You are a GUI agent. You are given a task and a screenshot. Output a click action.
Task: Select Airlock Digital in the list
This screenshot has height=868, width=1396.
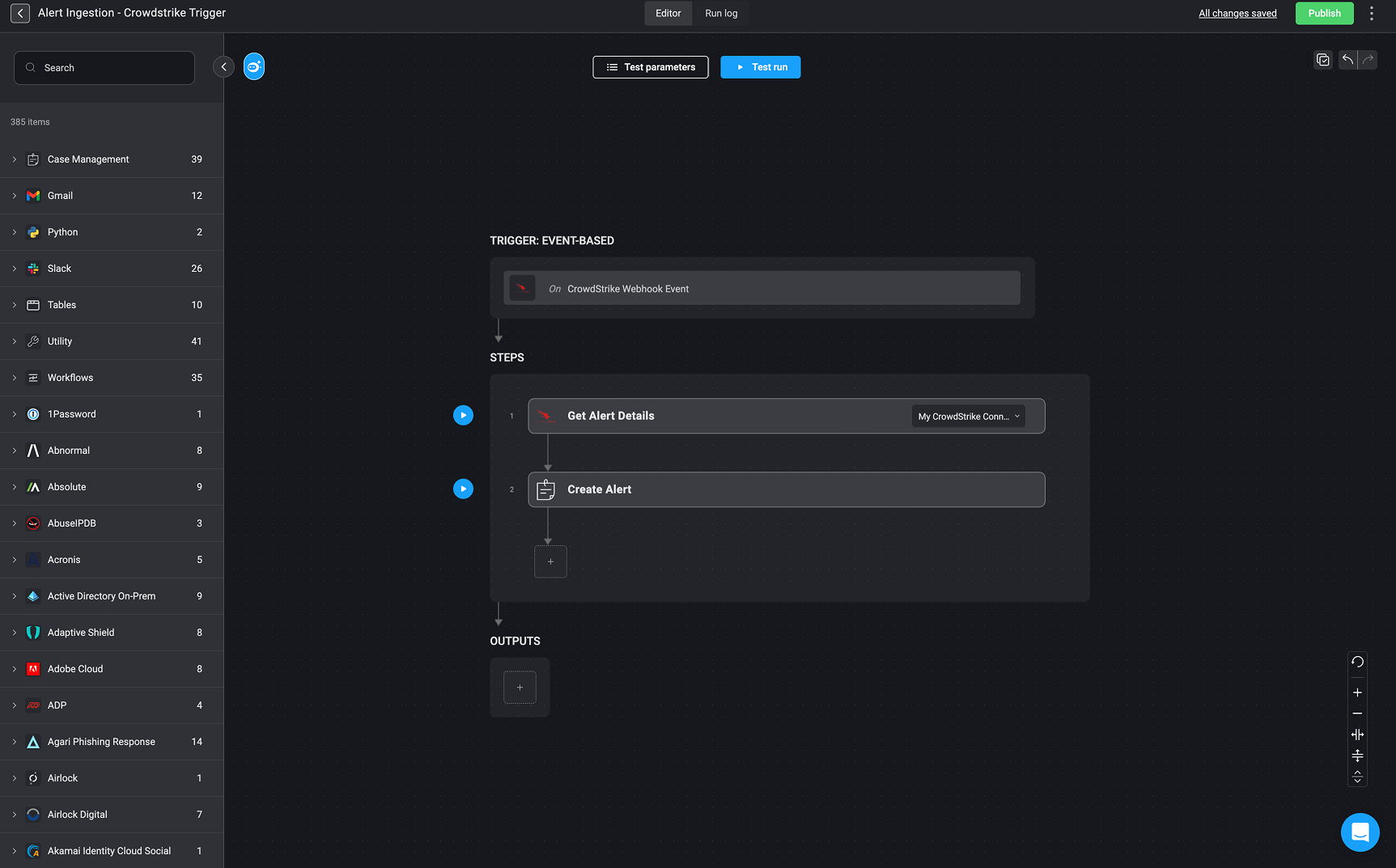click(112, 815)
